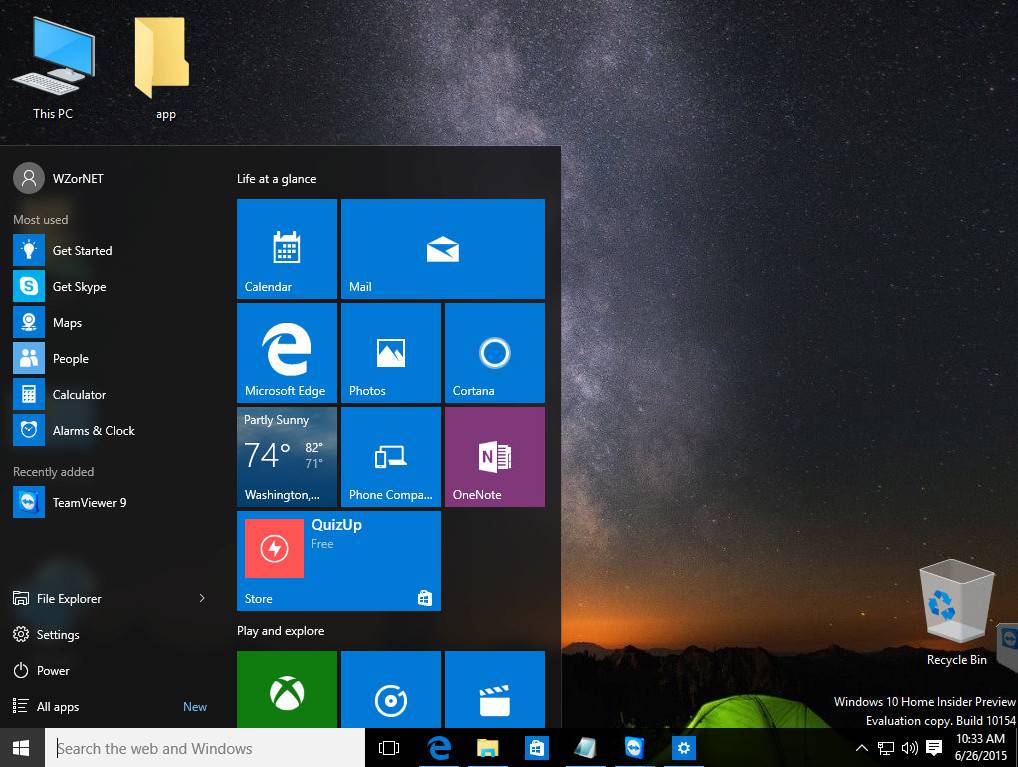Open the Action Center notifications icon

[x=934, y=748]
